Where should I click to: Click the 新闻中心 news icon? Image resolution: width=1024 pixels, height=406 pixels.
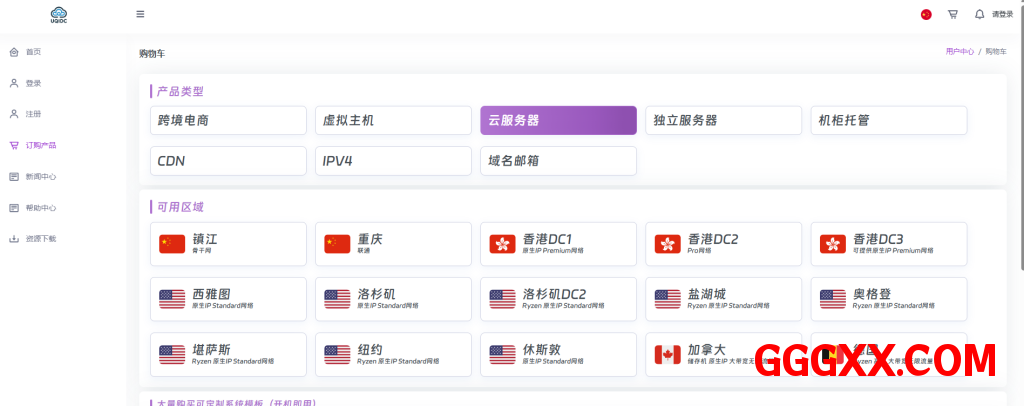click(x=14, y=176)
